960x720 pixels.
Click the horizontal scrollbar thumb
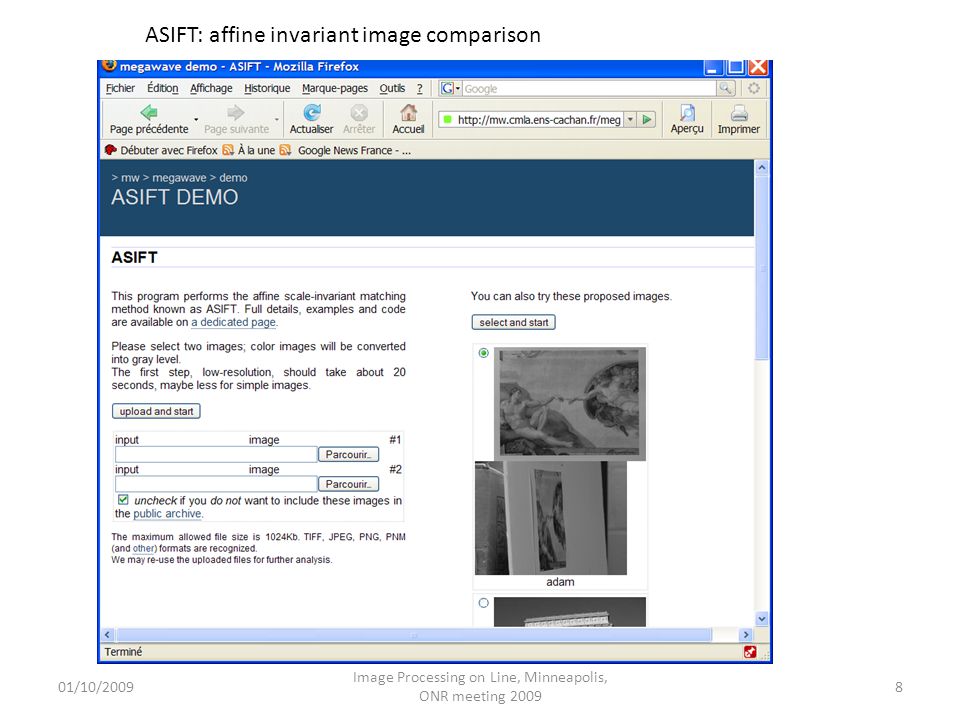[x=414, y=635]
